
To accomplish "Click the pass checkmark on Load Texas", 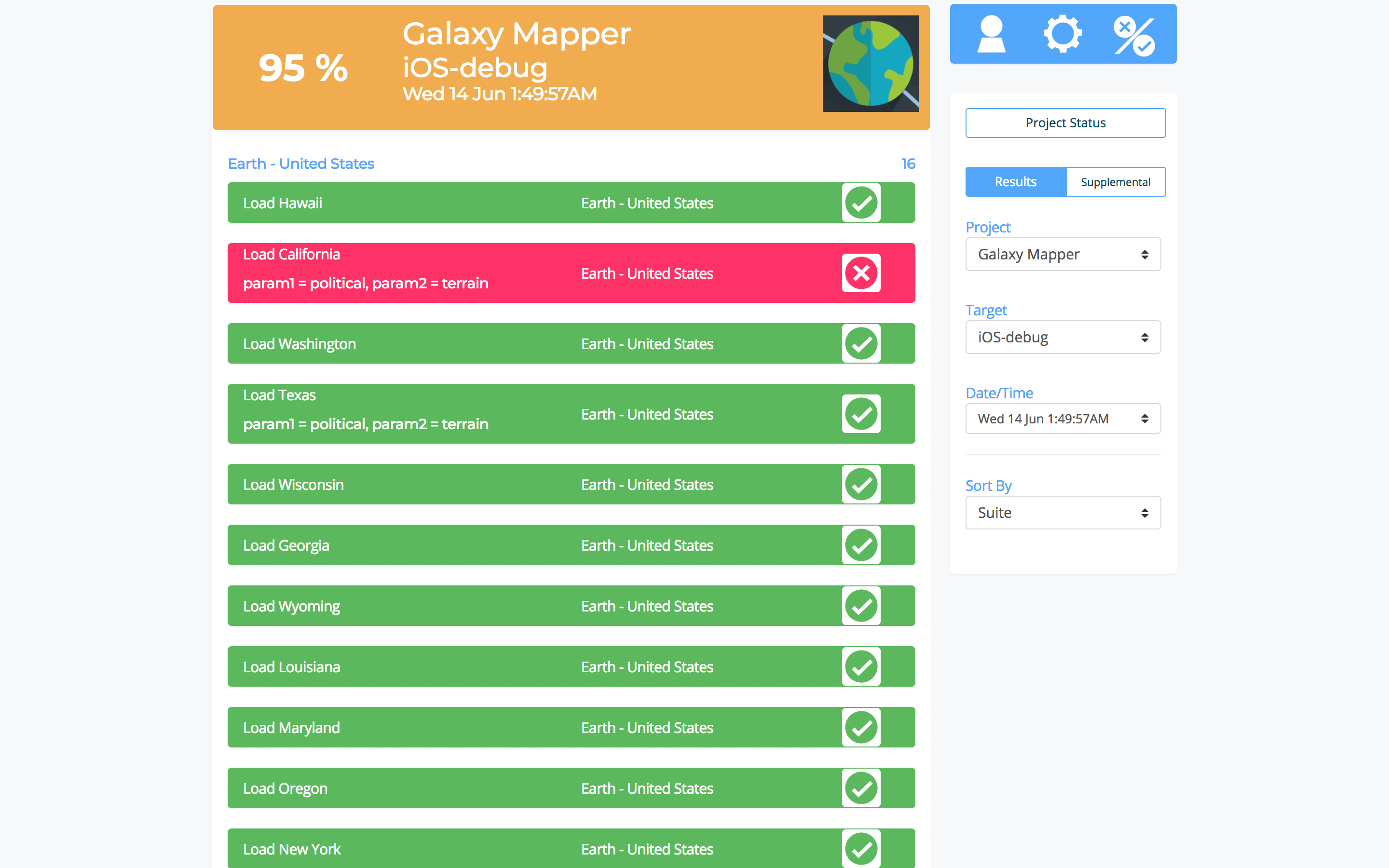I will click(861, 414).
